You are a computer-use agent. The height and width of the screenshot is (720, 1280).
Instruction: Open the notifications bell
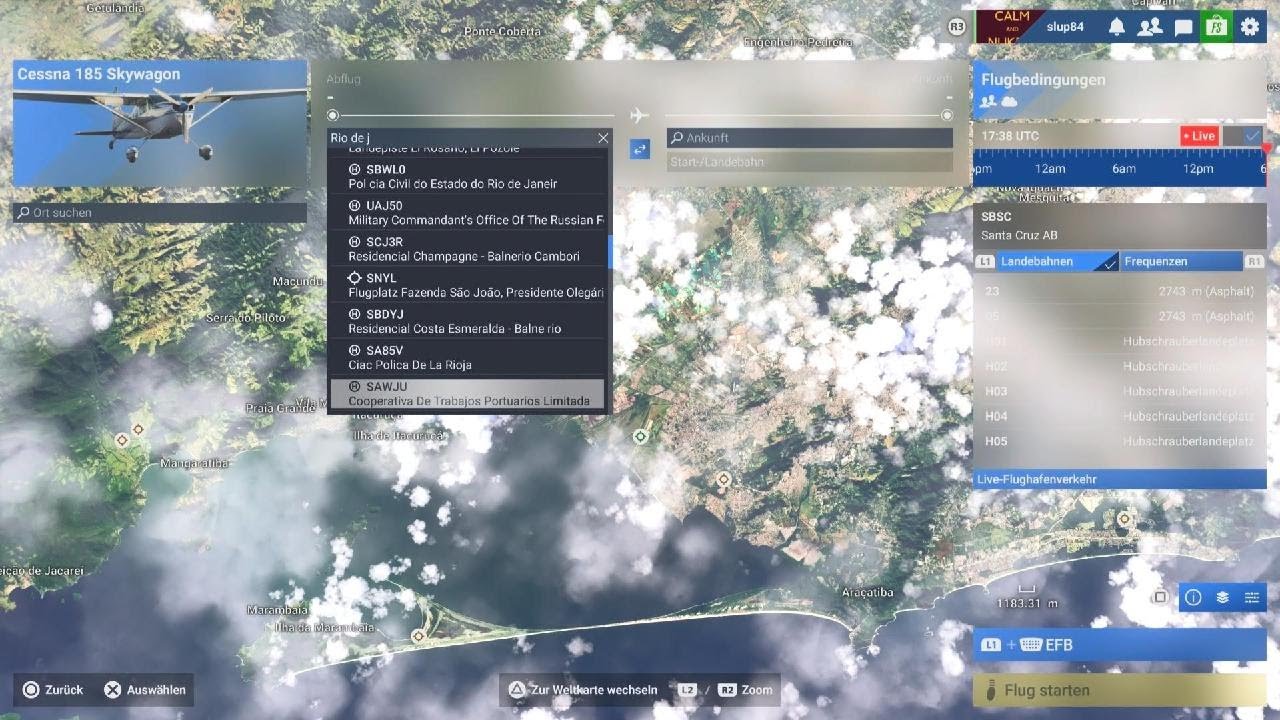point(1116,27)
